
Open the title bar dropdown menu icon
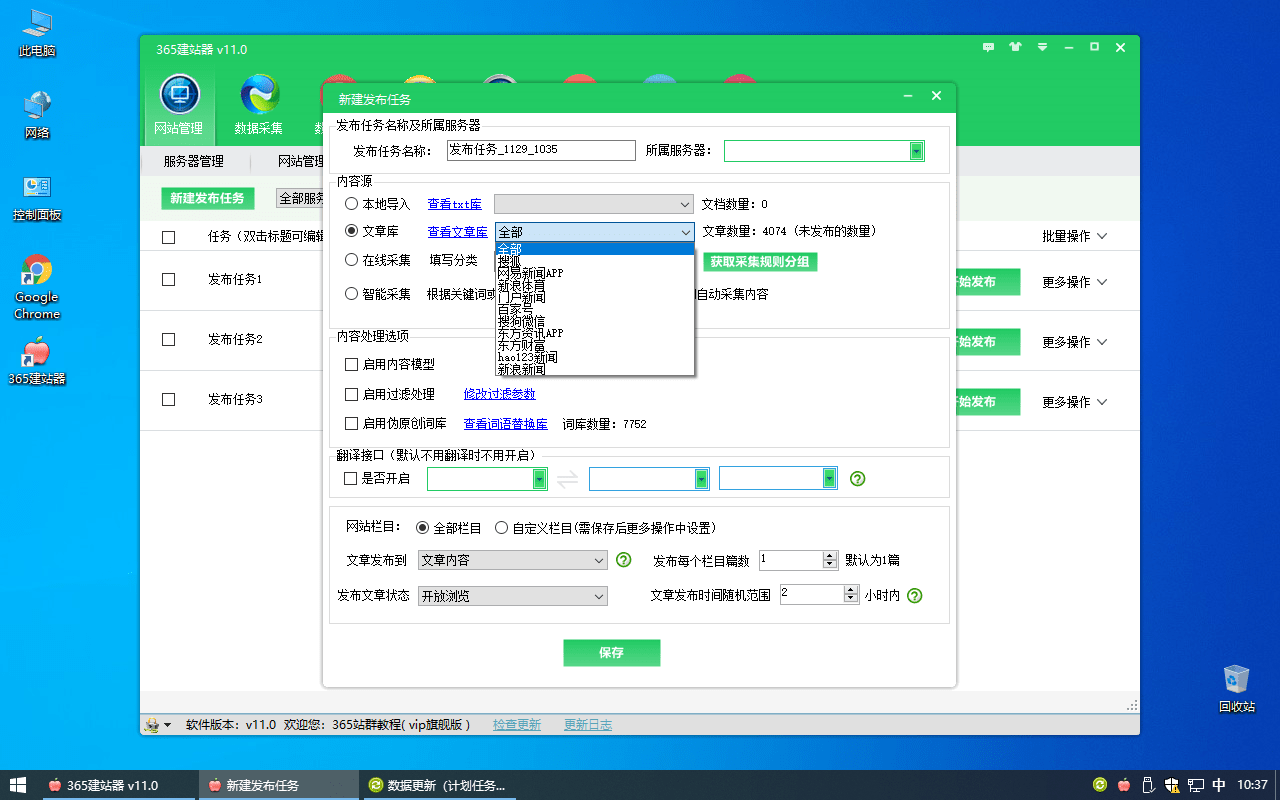1042,47
